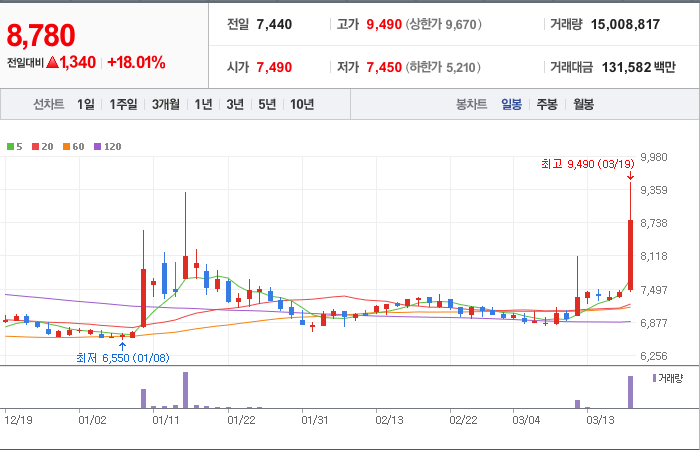Image resolution: width=700 pixels, height=450 pixels.
Task: Click the 8,738 price axis label
Action: (x=654, y=223)
